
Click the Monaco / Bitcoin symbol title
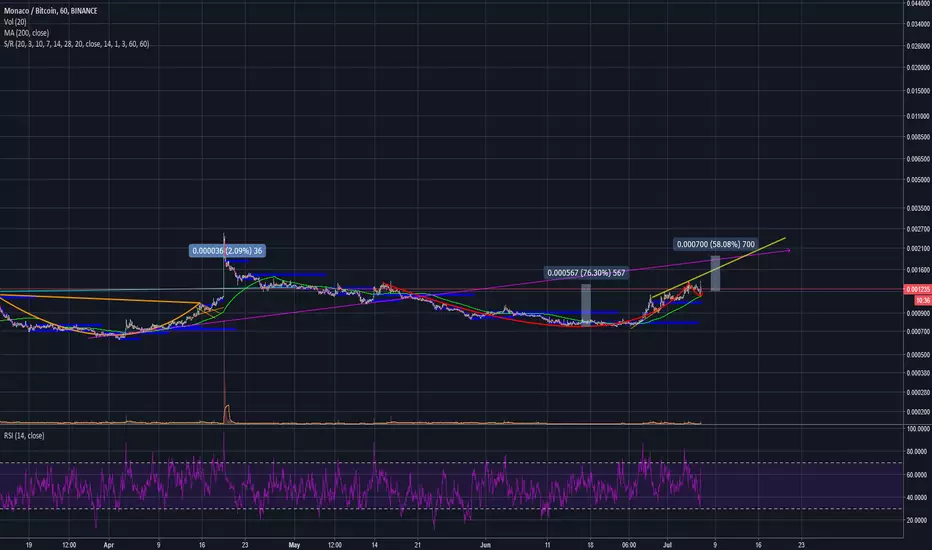(51, 11)
